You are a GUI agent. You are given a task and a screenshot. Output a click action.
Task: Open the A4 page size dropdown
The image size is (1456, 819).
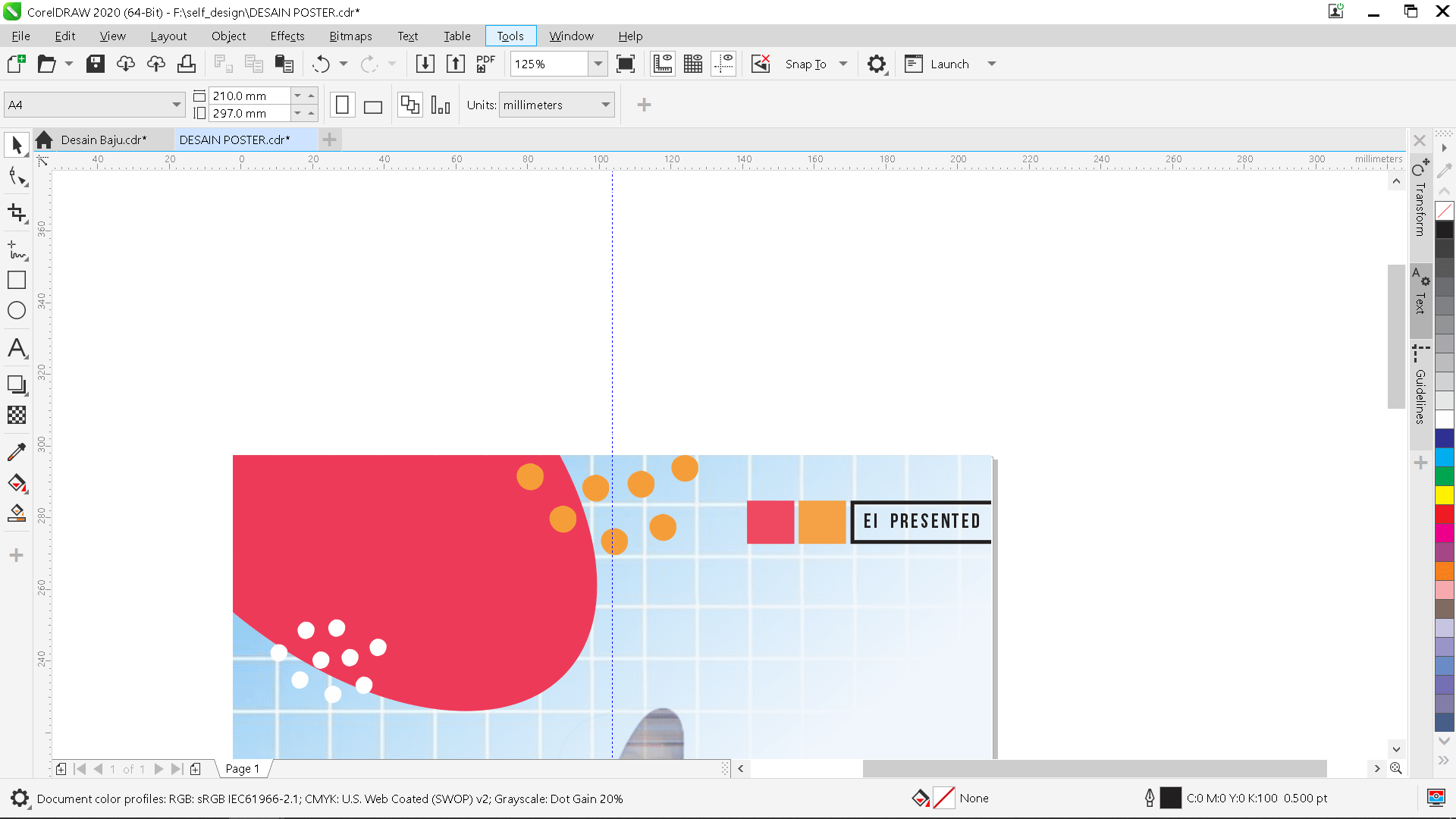(x=176, y=104)
